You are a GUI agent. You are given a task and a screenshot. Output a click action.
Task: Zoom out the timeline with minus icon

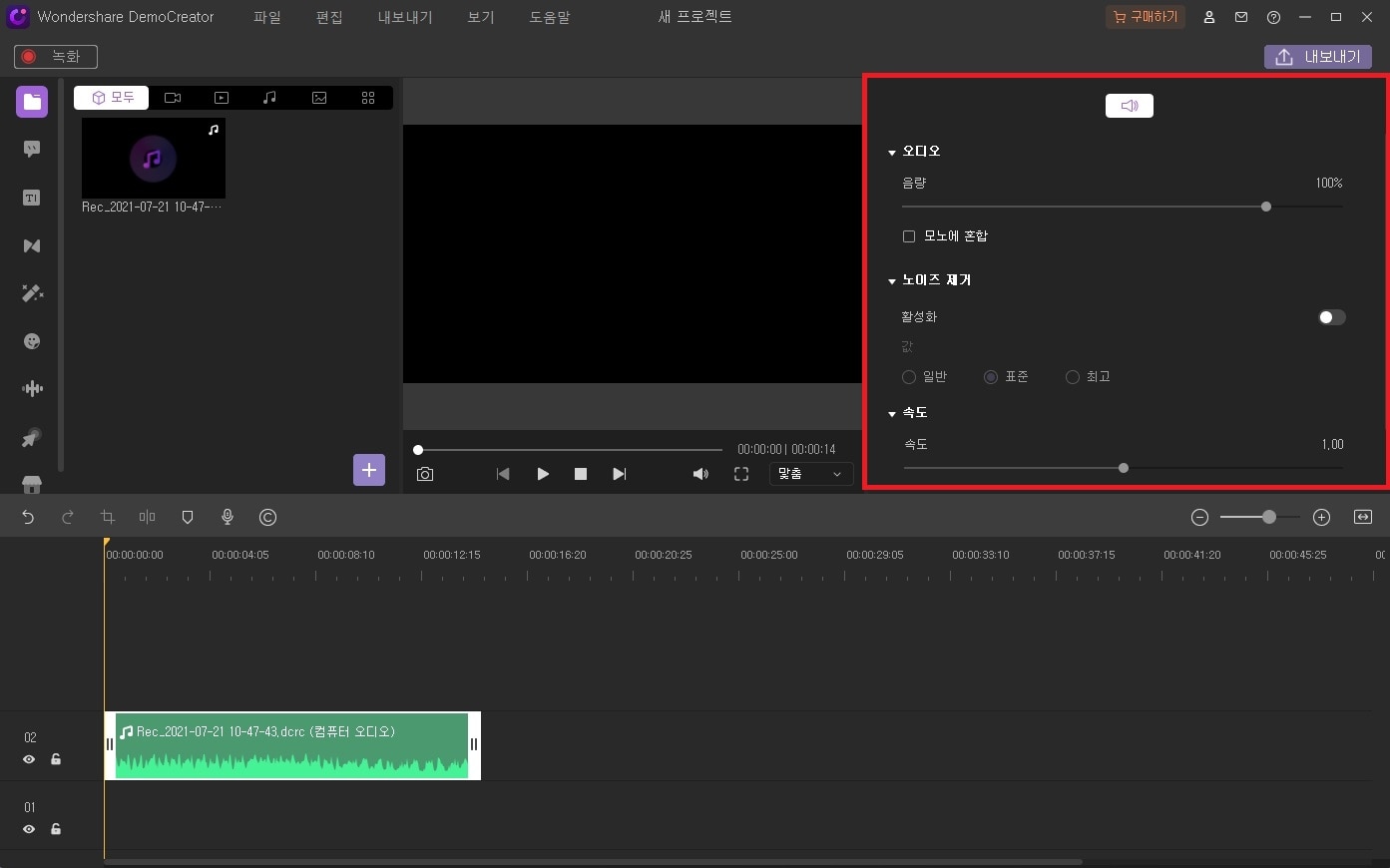click(1200, 517)
